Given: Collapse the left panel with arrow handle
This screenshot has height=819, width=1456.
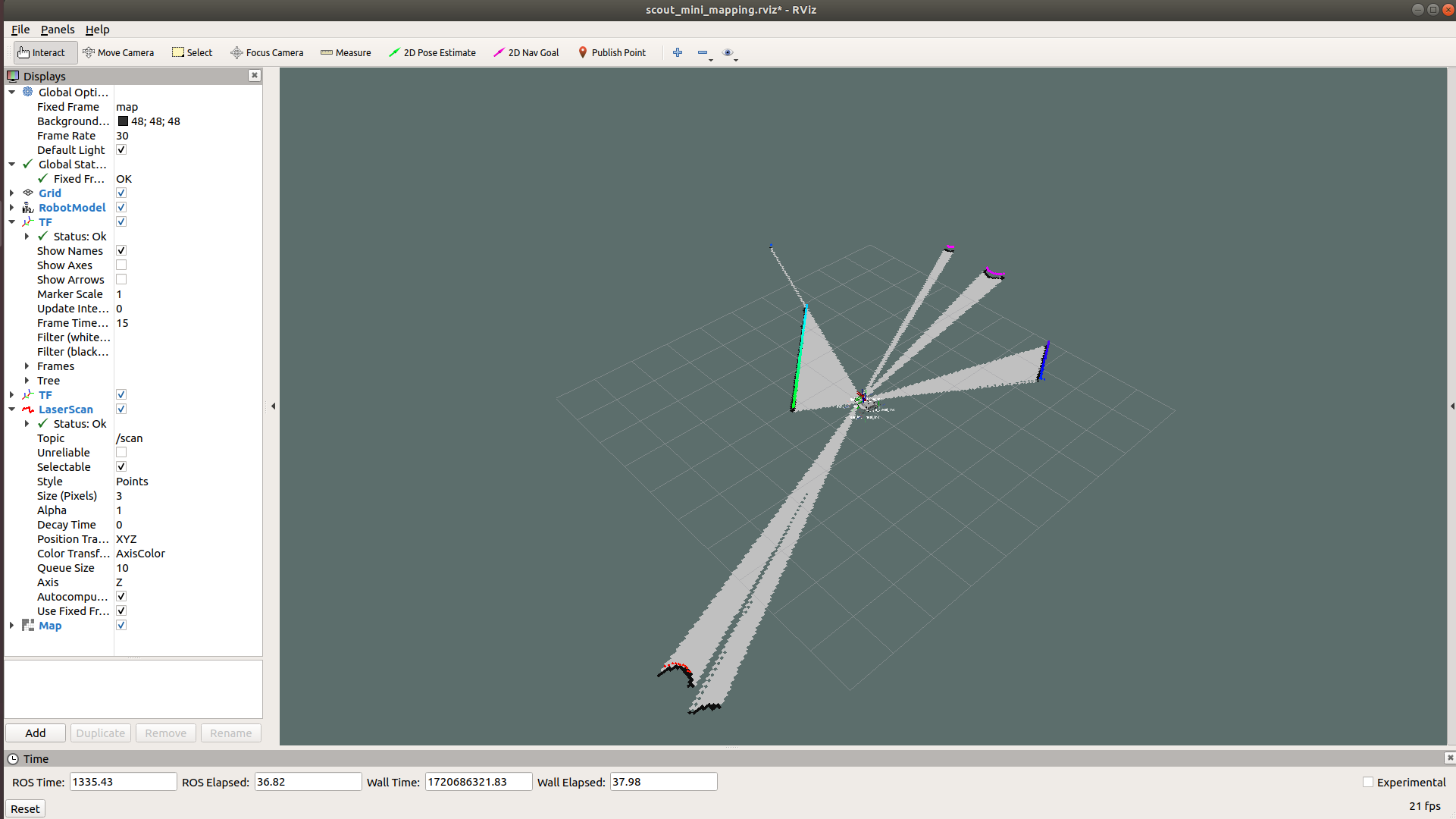Looking at the screenshot, I should point(273,406).
